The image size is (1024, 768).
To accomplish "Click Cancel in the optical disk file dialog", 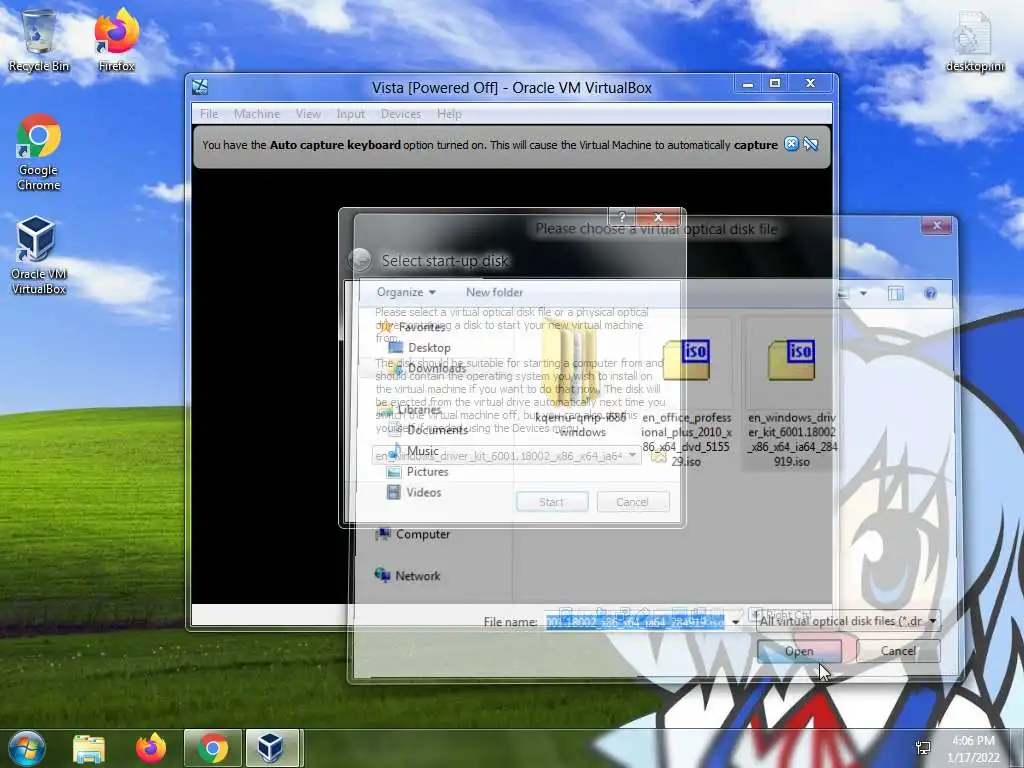I will [898, 650].
